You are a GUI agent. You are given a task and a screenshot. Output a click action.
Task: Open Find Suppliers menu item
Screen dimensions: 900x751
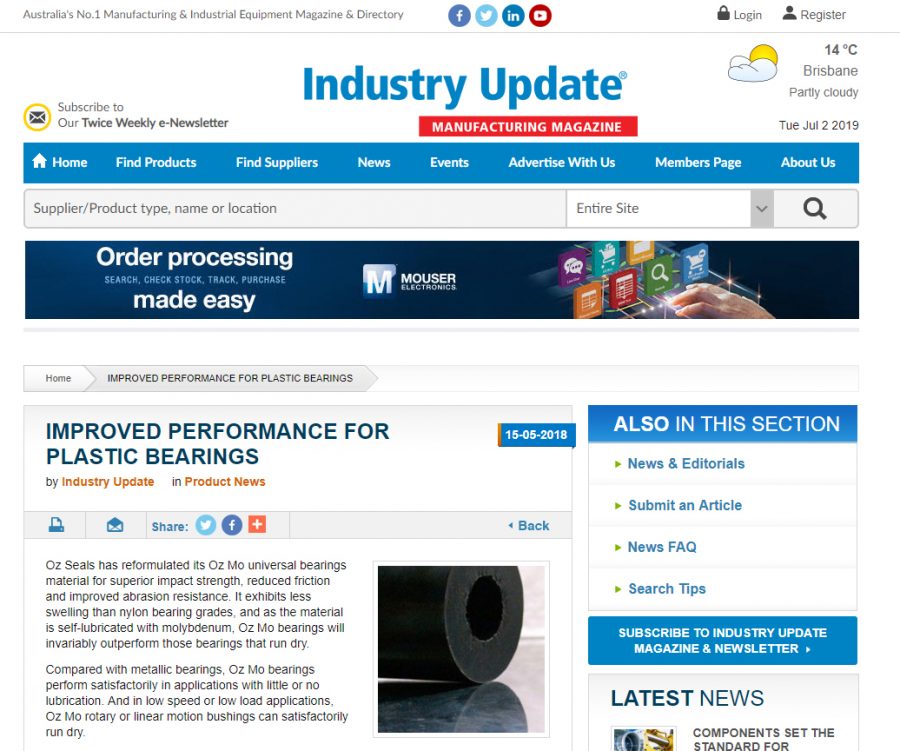click(x=277, y=162)
